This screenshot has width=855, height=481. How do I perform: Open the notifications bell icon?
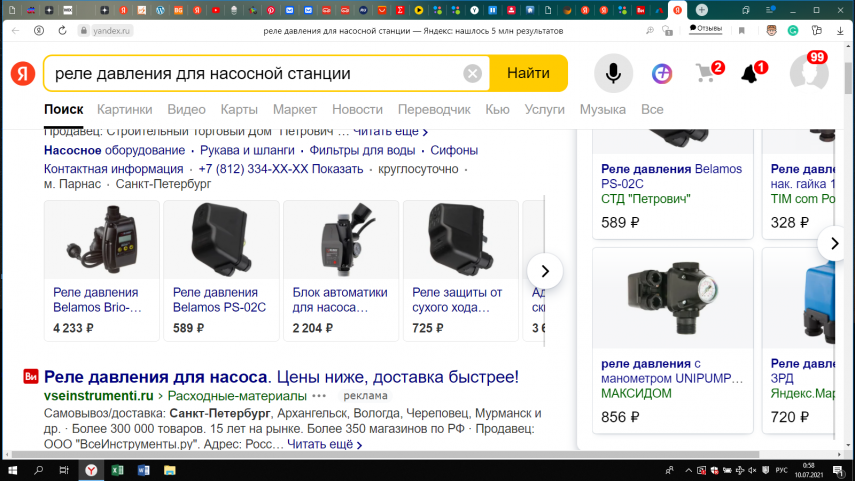(751, 73)
